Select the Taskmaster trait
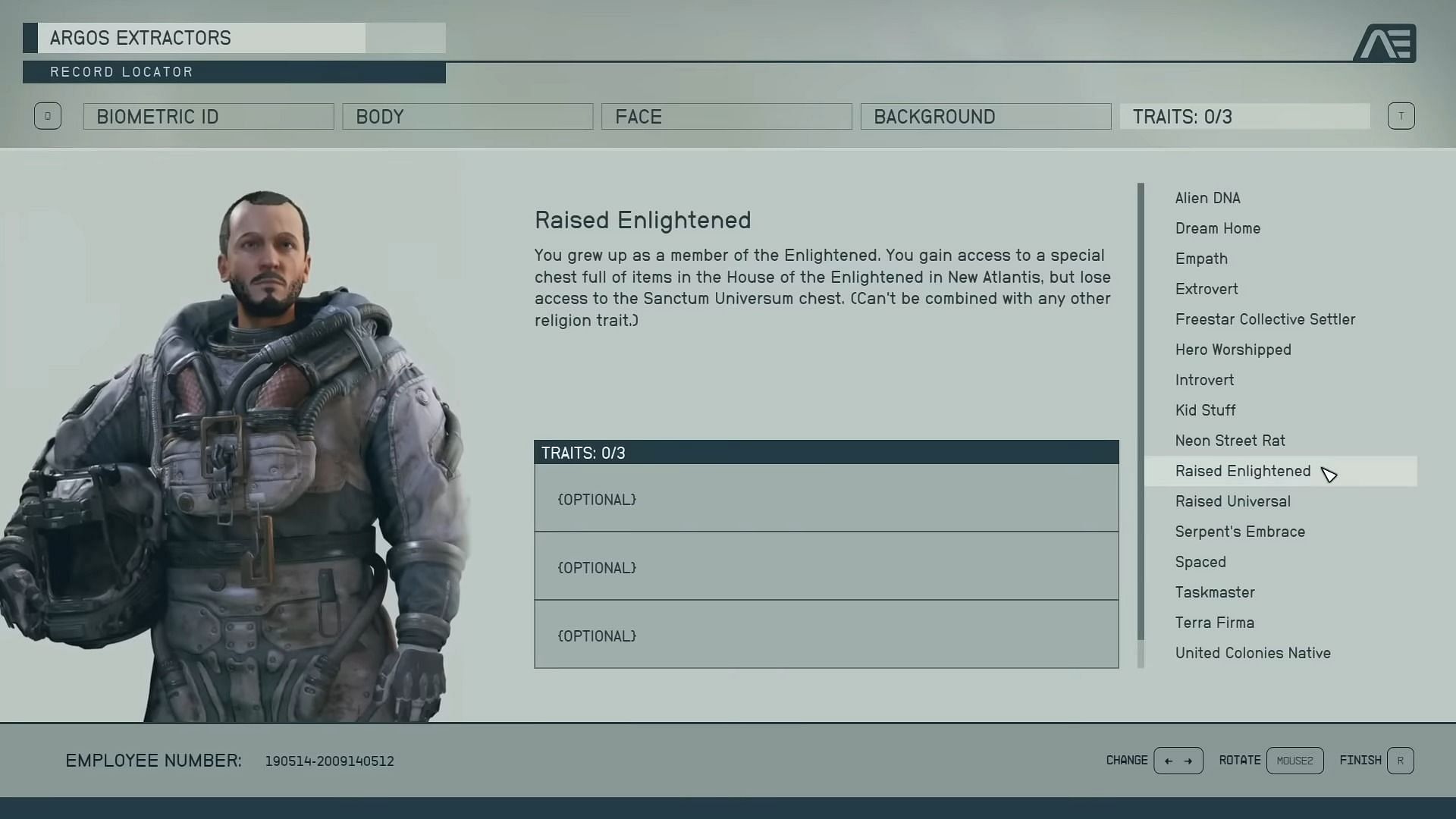The image size is (1456, 819). tap(1215, 591)
